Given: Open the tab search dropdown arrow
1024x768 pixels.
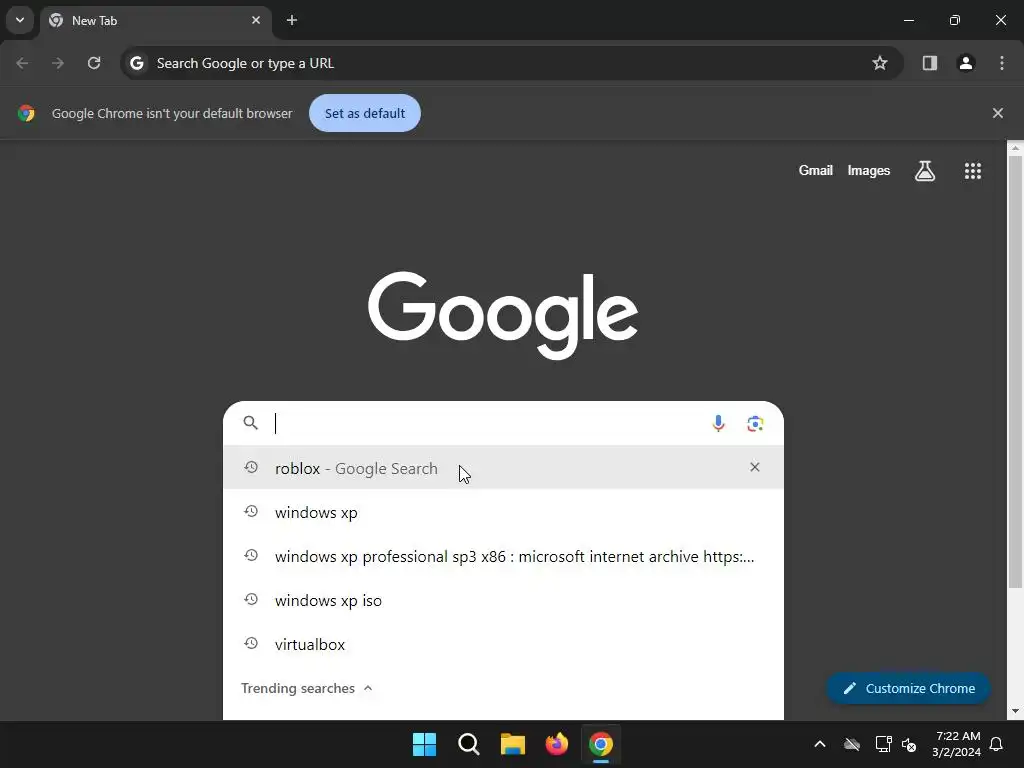Looking at the screenshot, I should (20, 20).
